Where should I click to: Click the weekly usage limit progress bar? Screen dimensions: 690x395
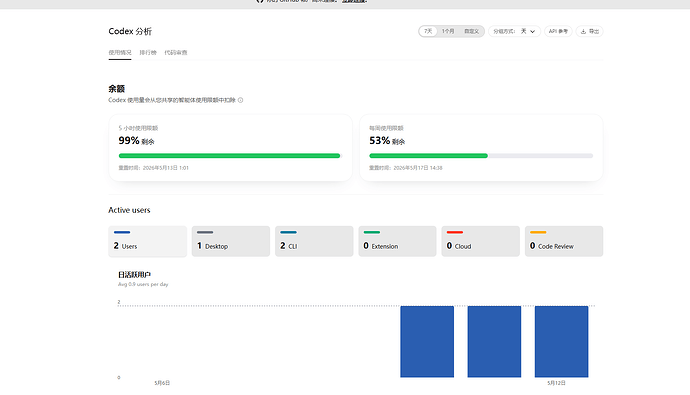[481, 156]
